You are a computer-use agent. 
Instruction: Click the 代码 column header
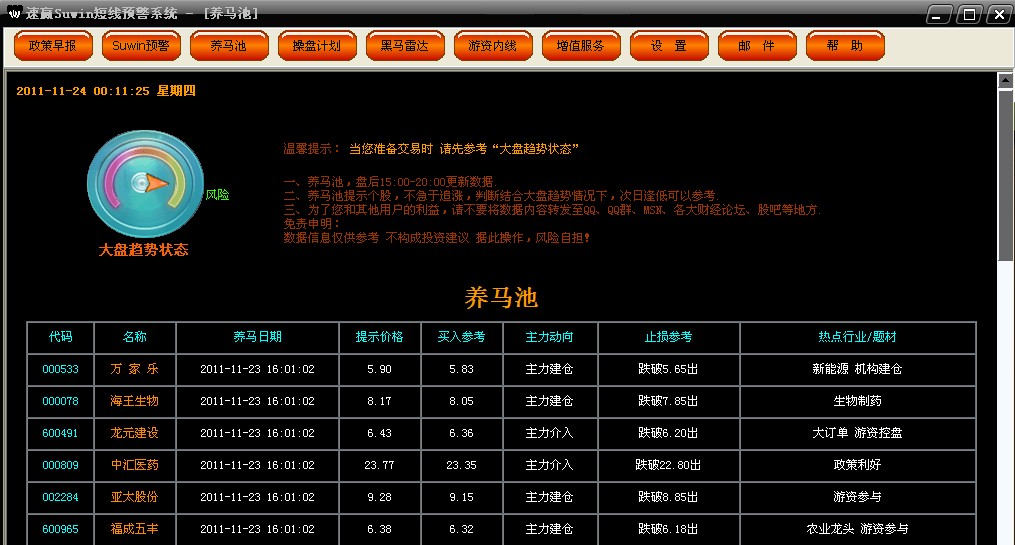(x=60, y=337)
